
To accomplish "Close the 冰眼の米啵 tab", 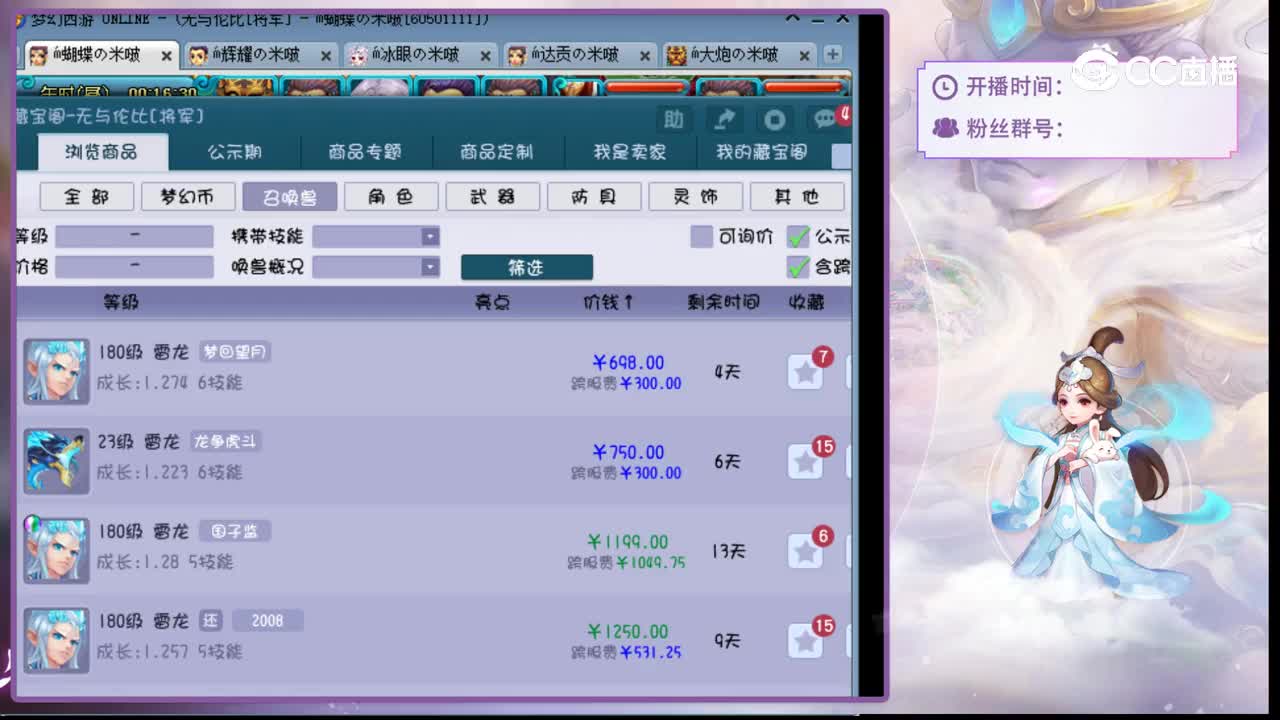I will [x=486, y=56].
